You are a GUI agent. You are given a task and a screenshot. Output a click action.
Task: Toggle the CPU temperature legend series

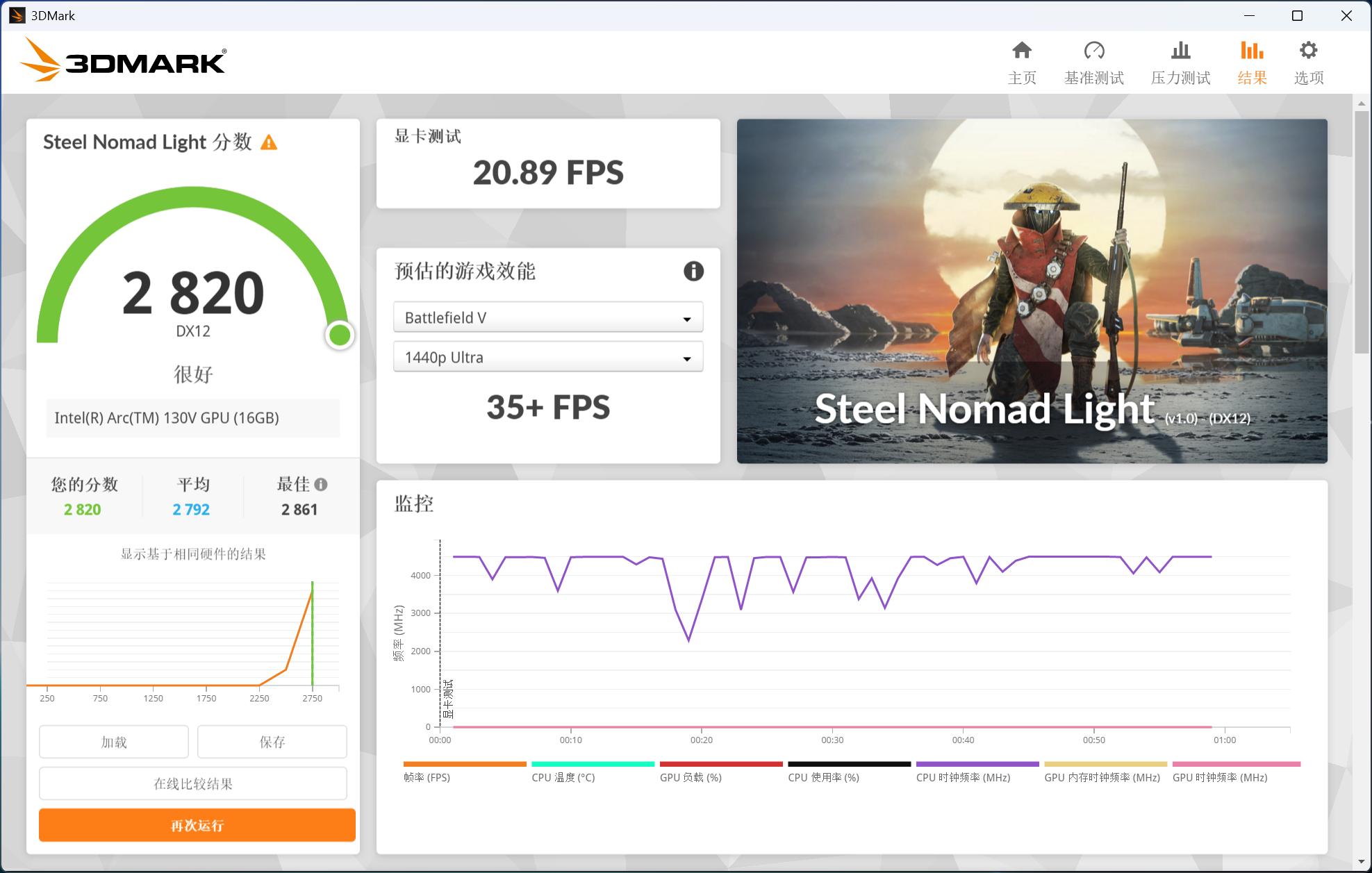[563, 777]
